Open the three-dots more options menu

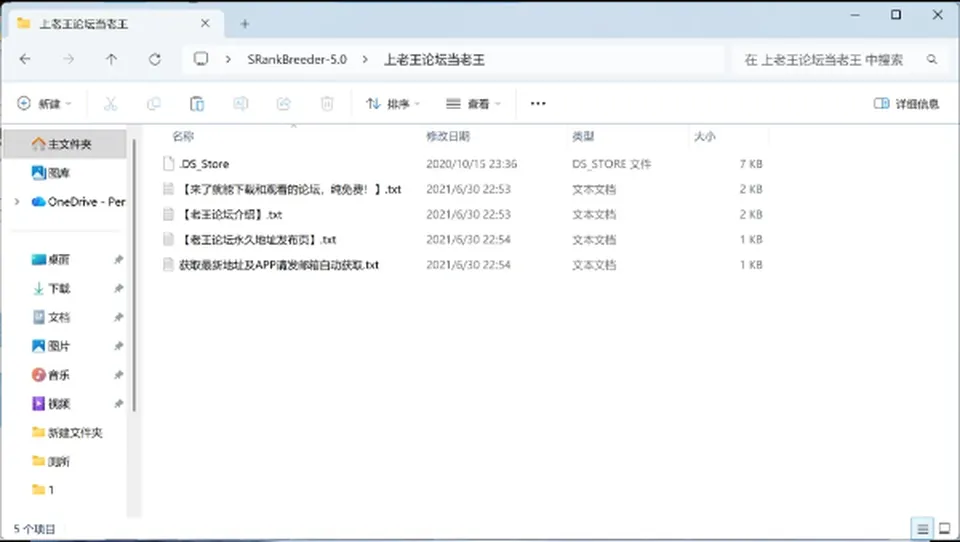(x=538, y=104)
